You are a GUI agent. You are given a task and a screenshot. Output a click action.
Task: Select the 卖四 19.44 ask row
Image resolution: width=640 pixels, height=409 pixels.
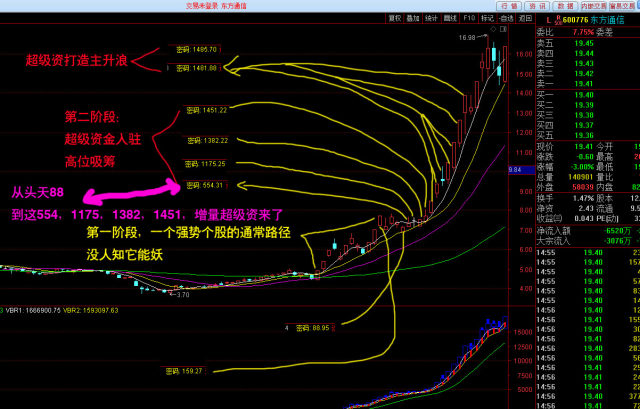pos(588,53)
